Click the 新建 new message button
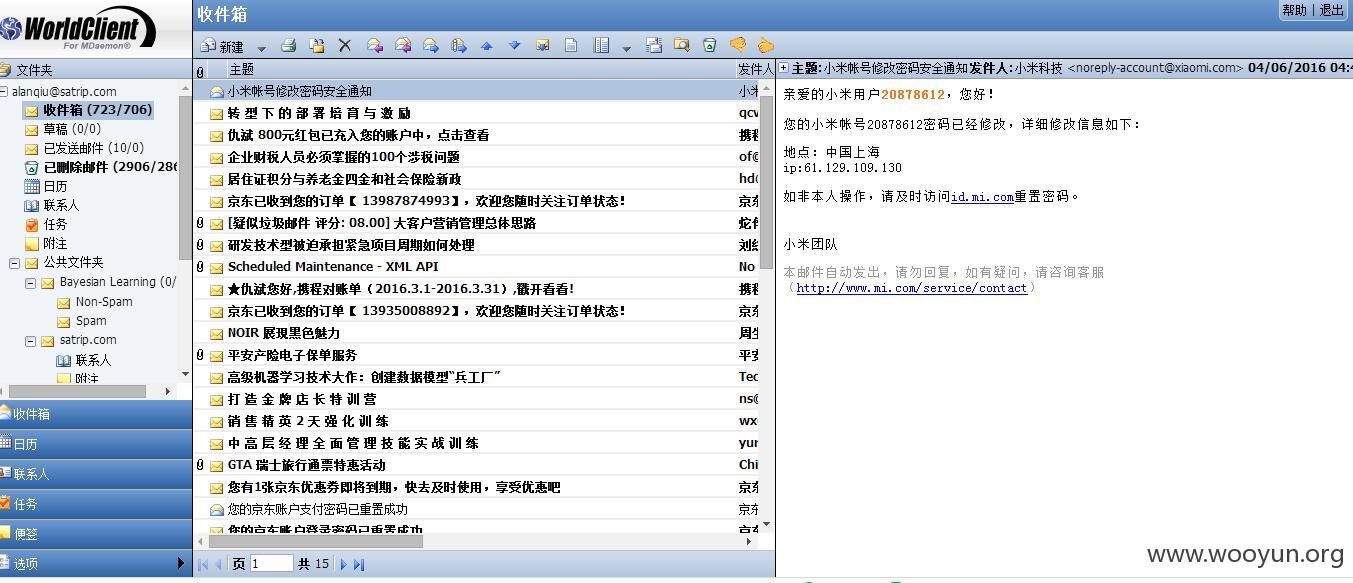Screen dimensions: 1353x583 [222, 46]
